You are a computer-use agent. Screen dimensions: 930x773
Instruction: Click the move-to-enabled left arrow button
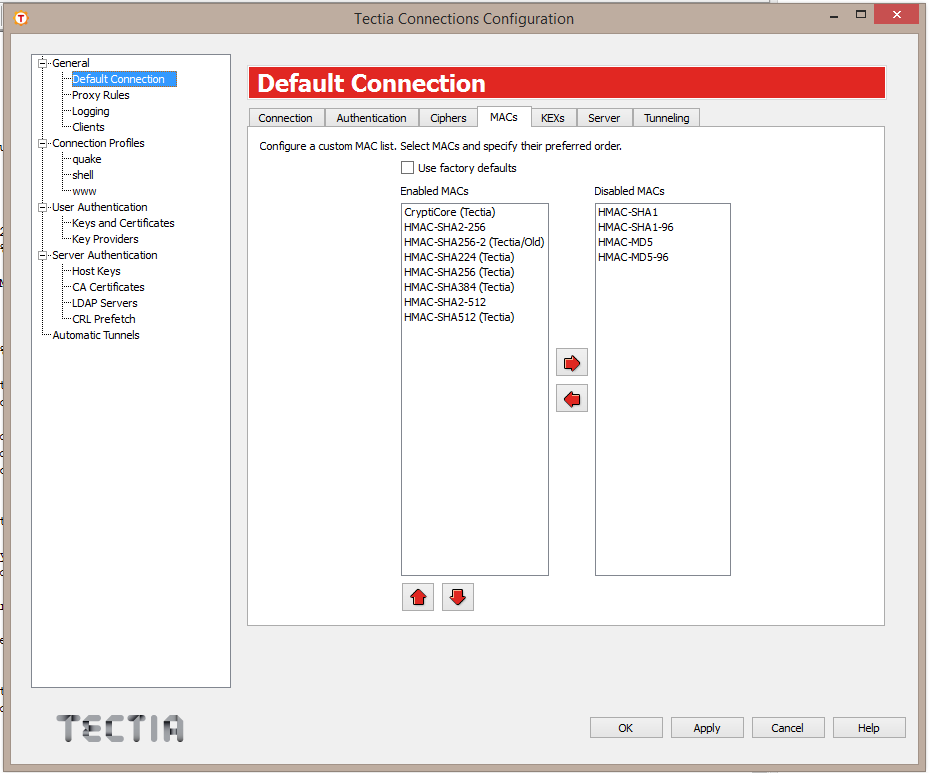coord(572,399)
